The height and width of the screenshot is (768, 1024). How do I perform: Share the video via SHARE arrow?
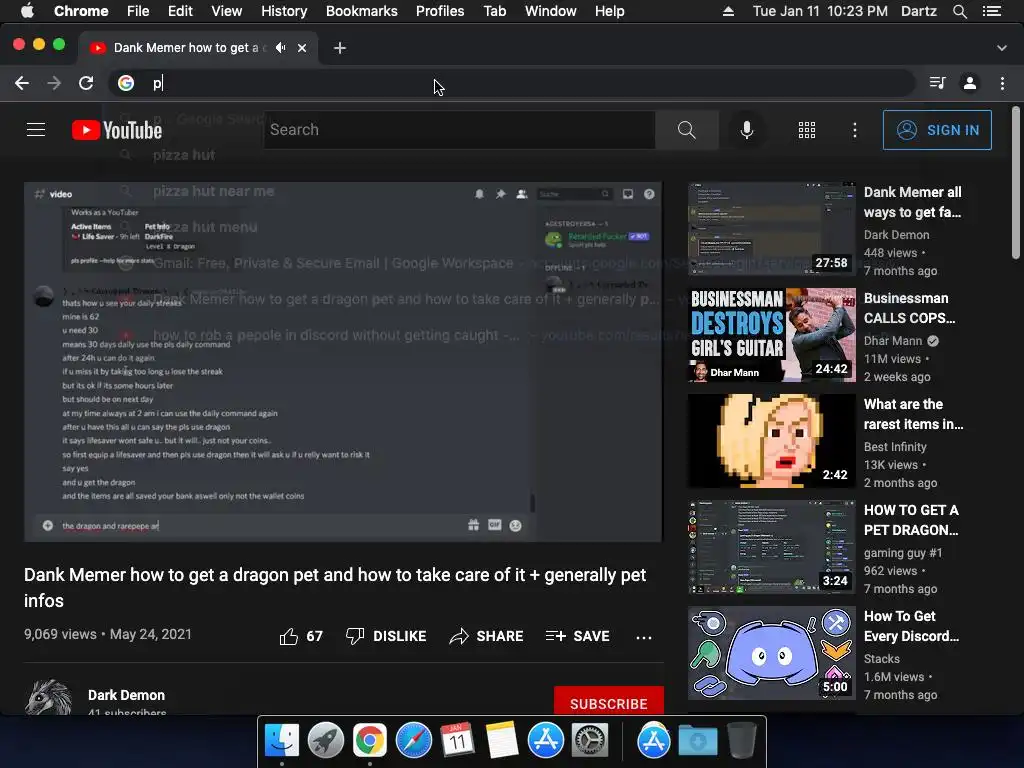tap(487, 636)
